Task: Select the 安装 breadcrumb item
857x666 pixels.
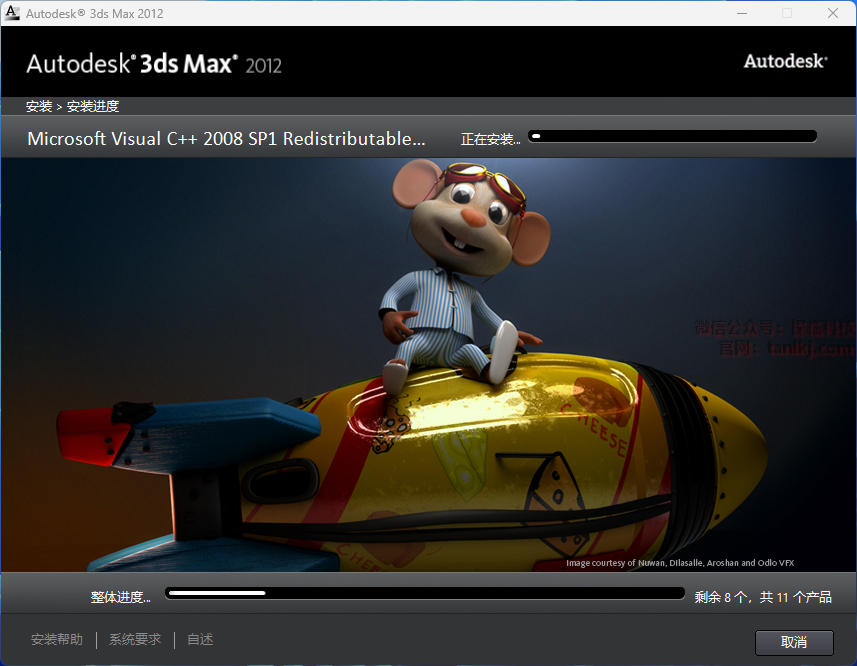Action: [39, 106]
